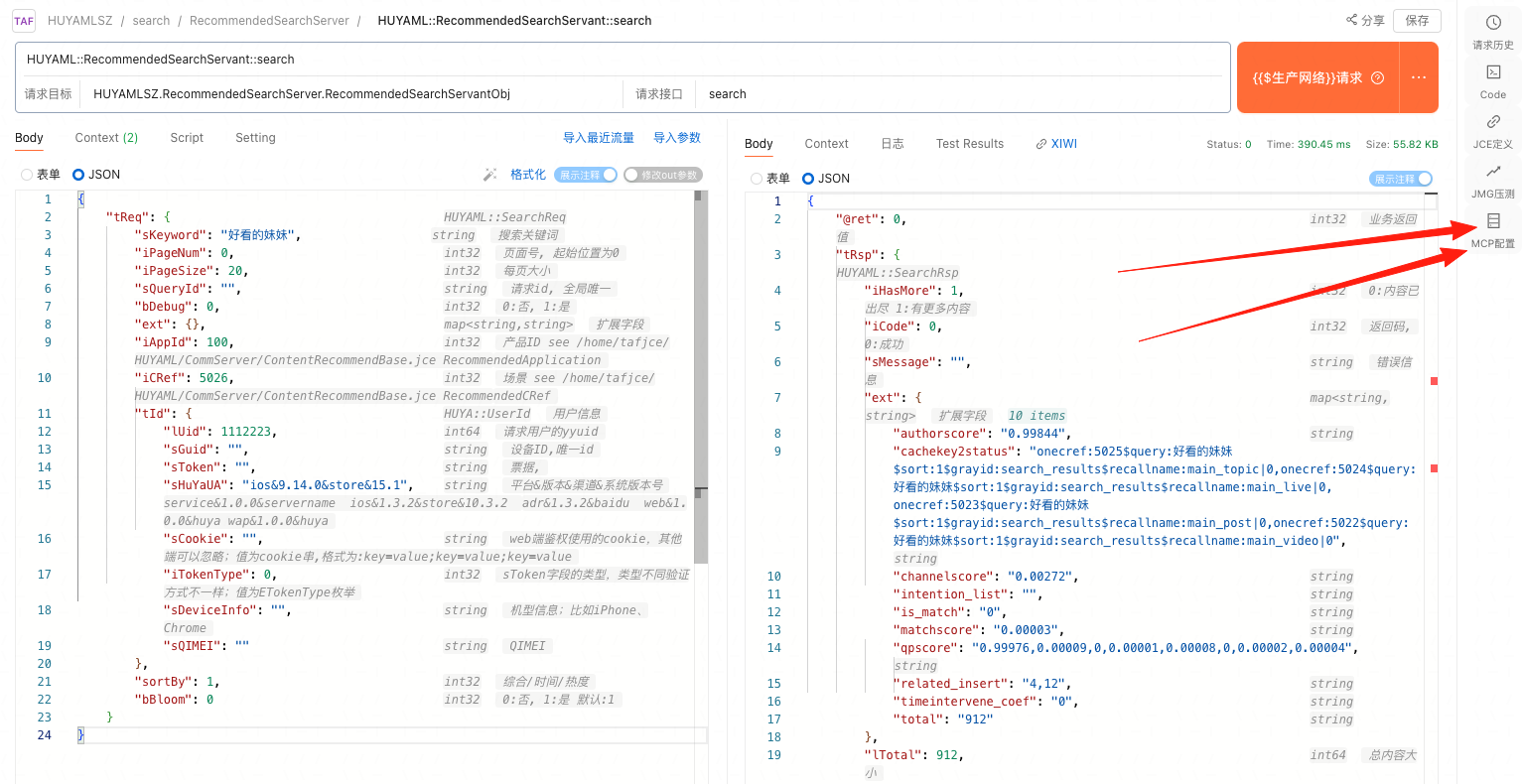Click the 分享 share icon

click(x=1352, y=20)
